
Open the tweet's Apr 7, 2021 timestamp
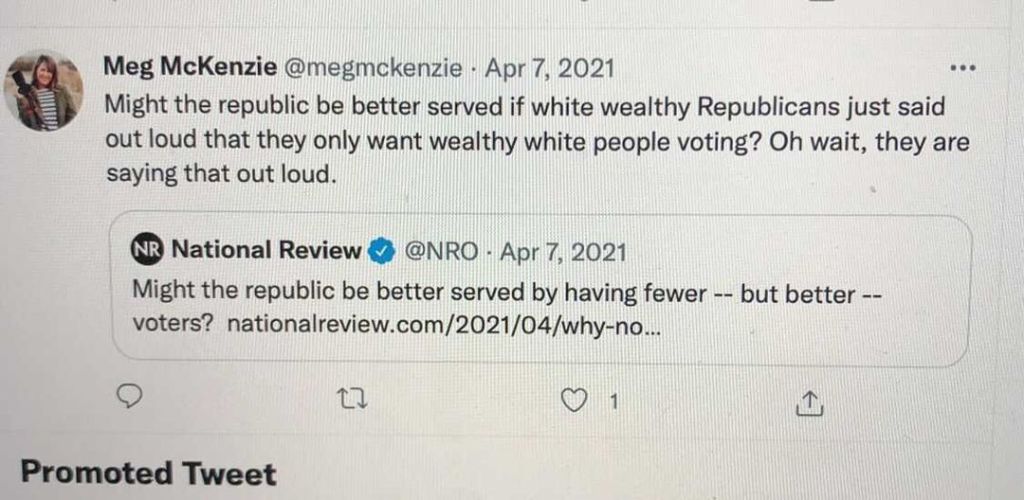coord(550,69)
